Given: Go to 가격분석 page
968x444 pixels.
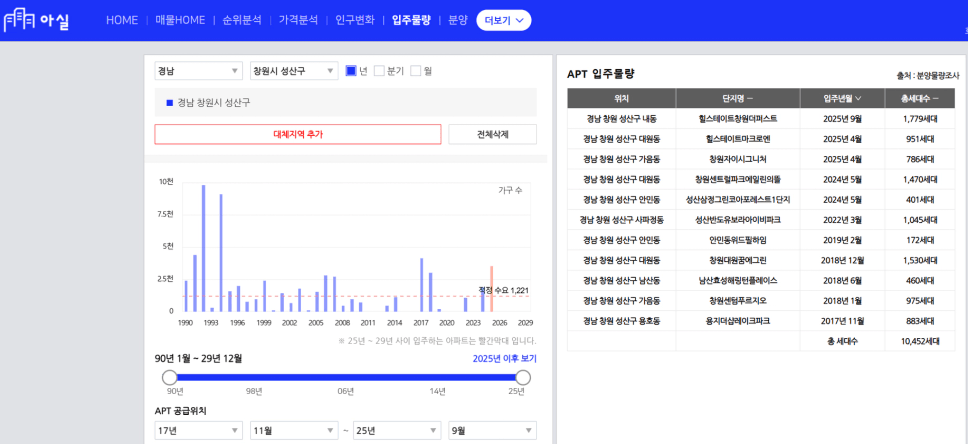Looking at the screenshot, I should coord(298,20).
